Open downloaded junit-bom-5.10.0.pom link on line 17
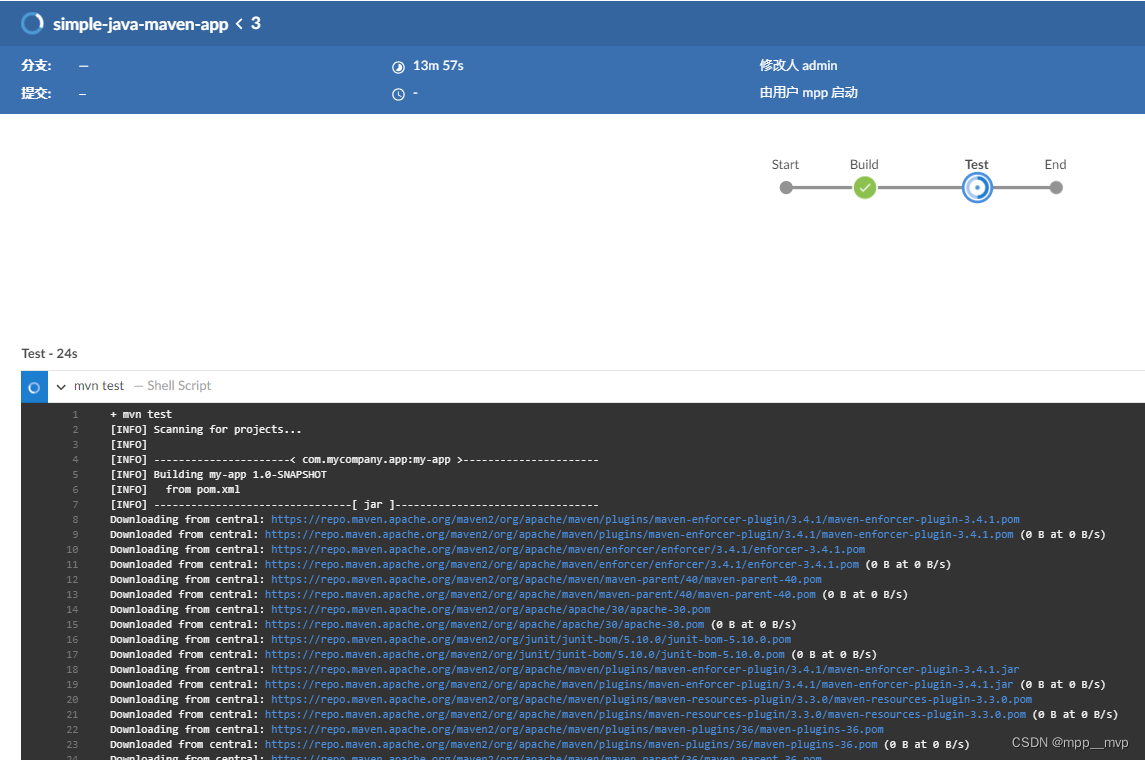 525,654
